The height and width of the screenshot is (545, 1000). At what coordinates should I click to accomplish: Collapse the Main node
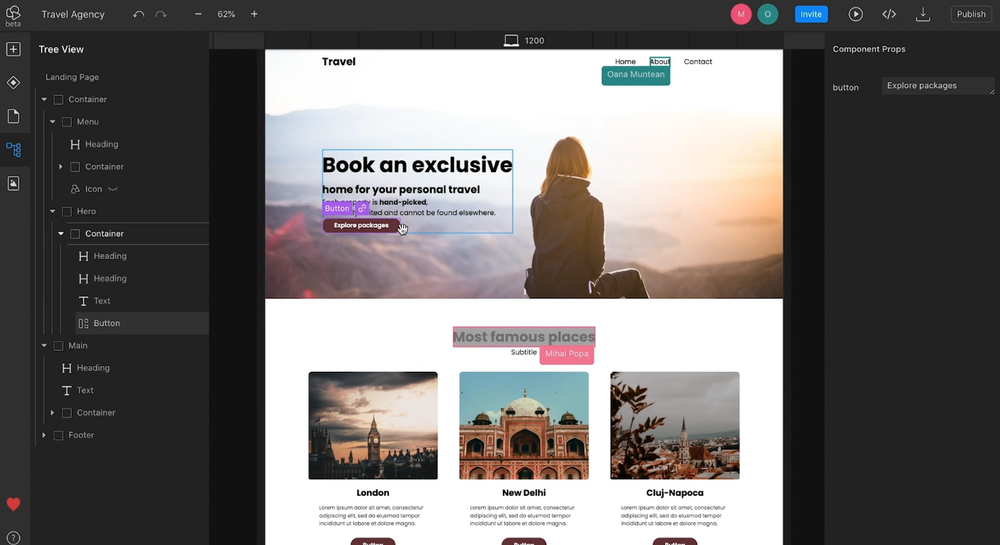click(44, 345)
